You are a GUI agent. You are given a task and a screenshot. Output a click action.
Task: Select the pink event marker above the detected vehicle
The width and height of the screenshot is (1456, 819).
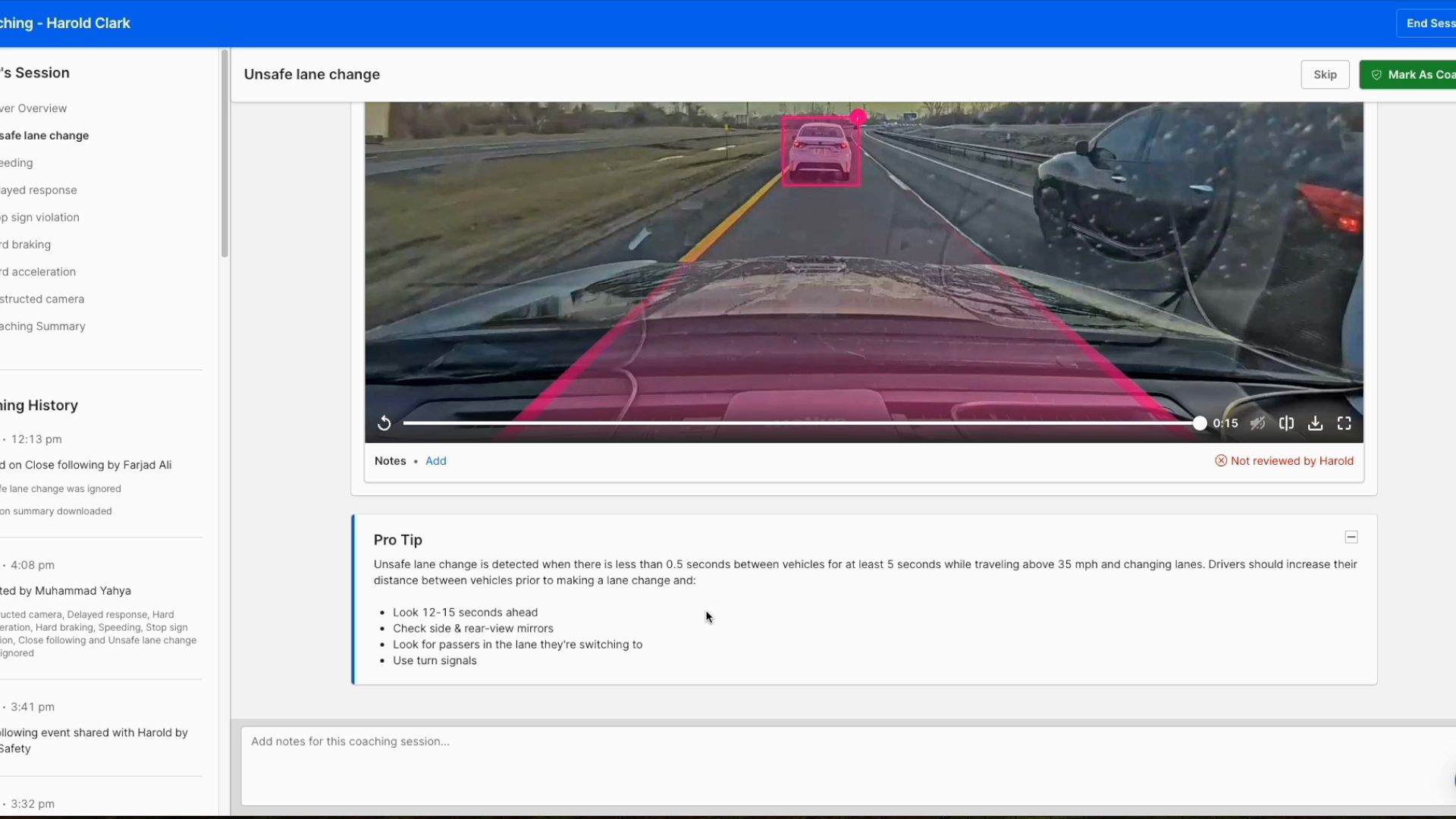pos(858,116)
